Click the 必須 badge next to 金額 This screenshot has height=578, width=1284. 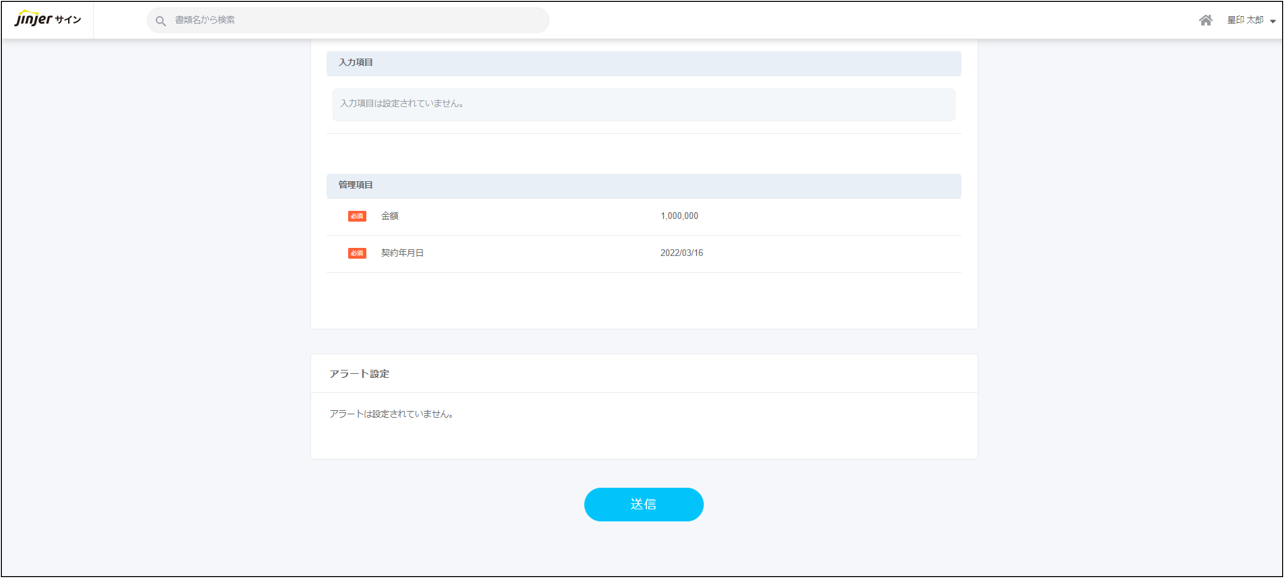[357, 216]
